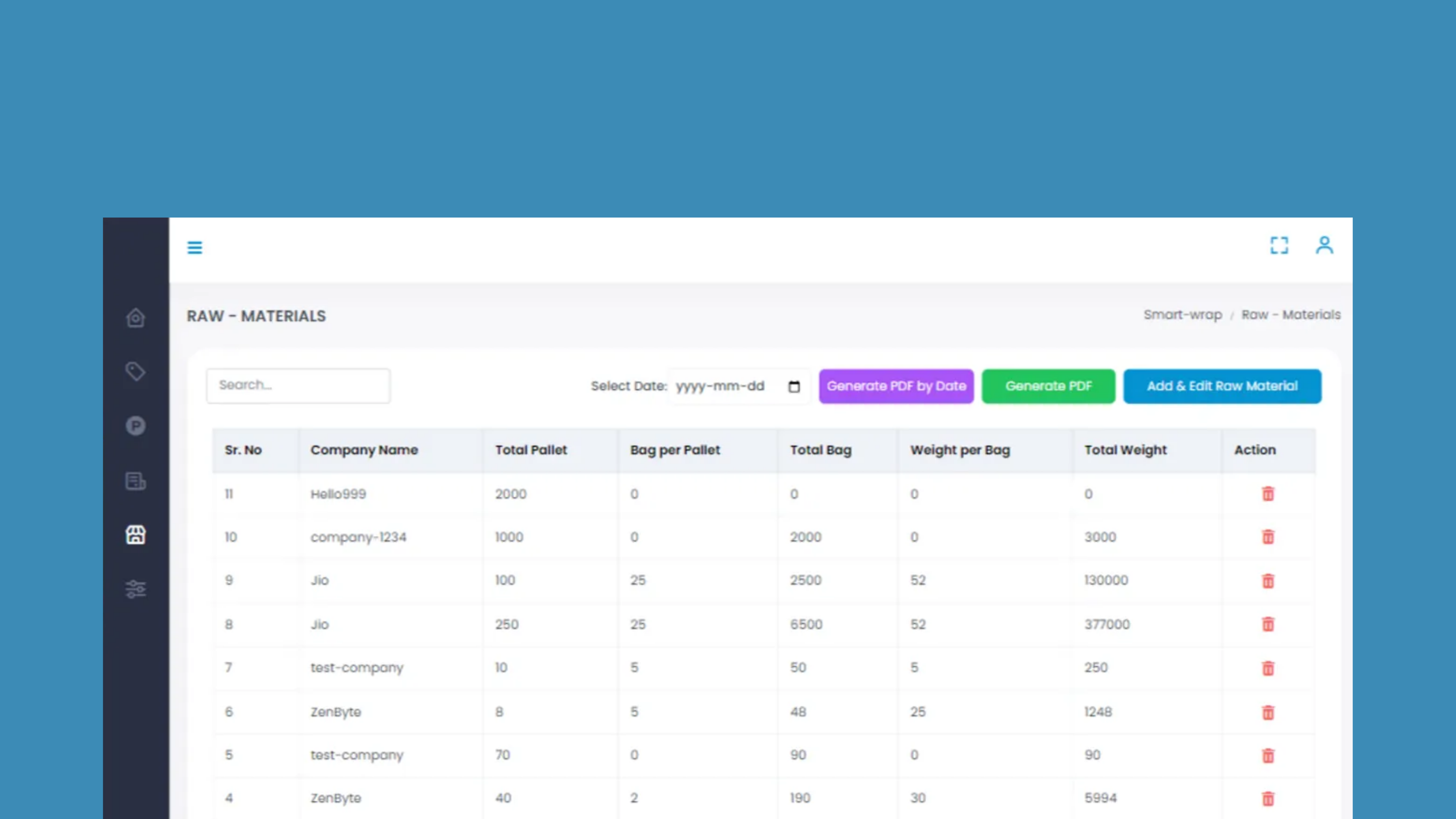Screen dimensions: 1456x819
Task: Open the document list sidebar icon
Action: [x=136, y=481]
